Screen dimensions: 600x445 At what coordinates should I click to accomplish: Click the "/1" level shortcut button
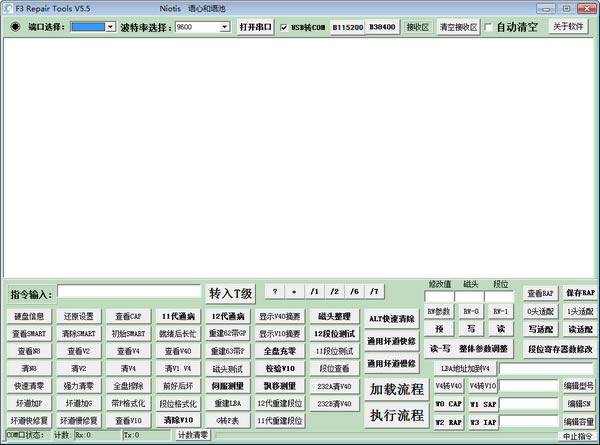pos(314,291)
